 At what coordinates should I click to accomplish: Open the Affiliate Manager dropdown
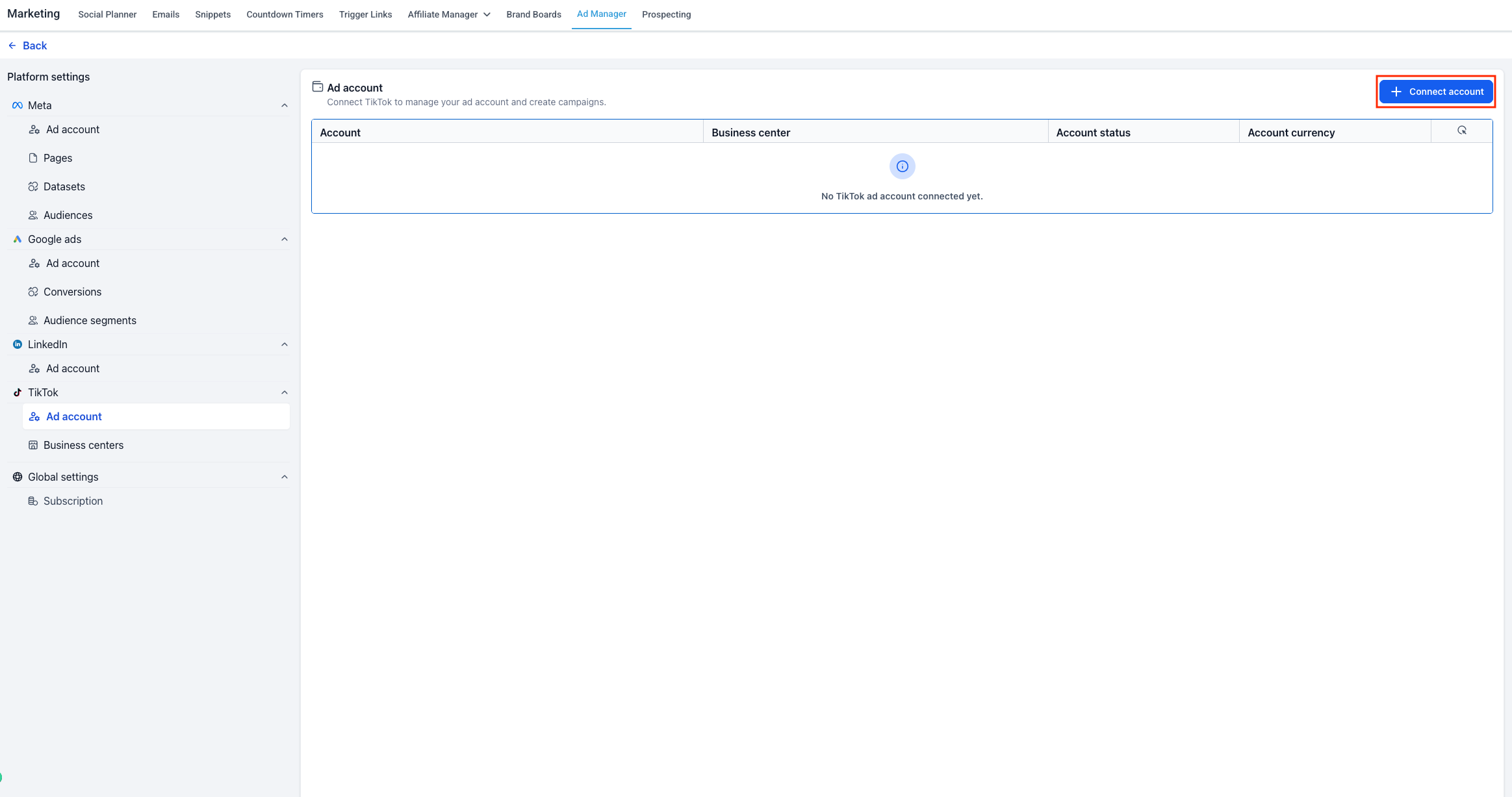[x=449, y=14]
